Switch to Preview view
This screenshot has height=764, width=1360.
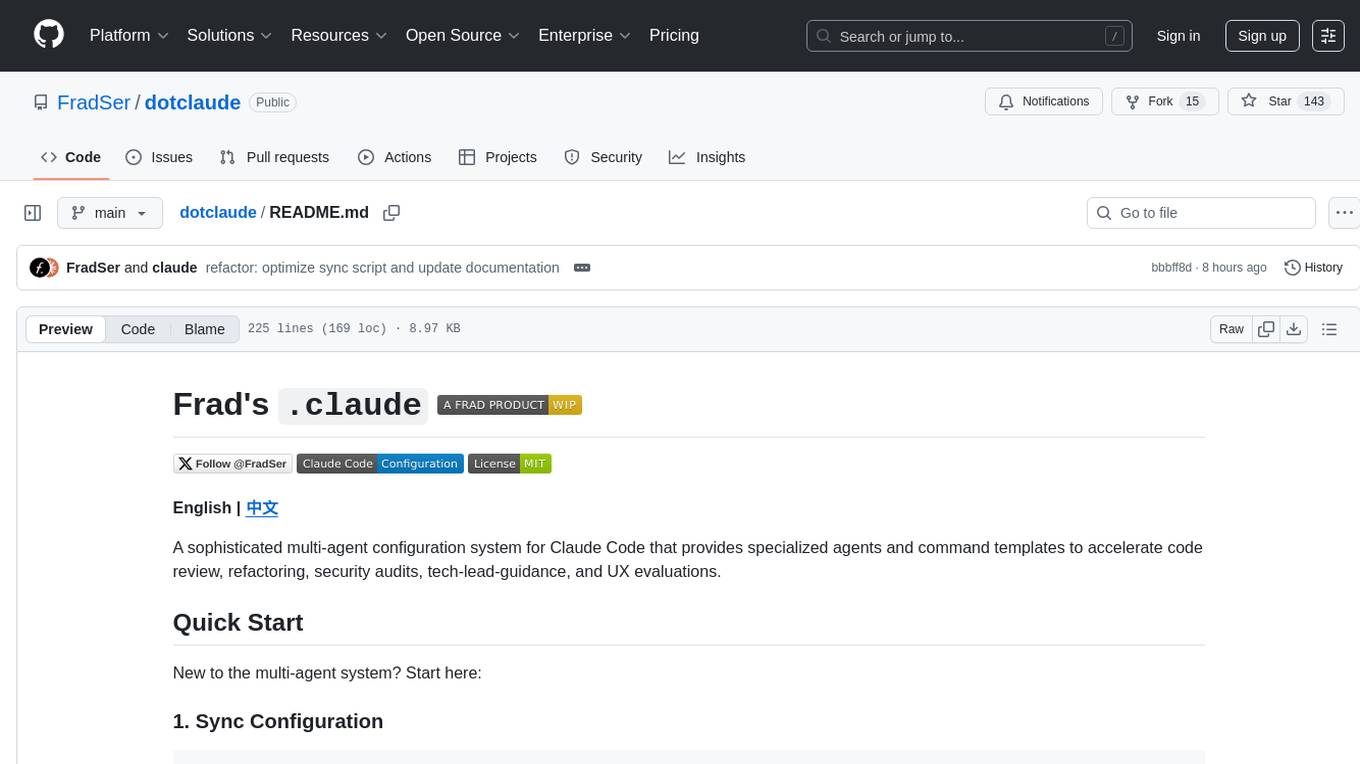(x=66, y=329)
